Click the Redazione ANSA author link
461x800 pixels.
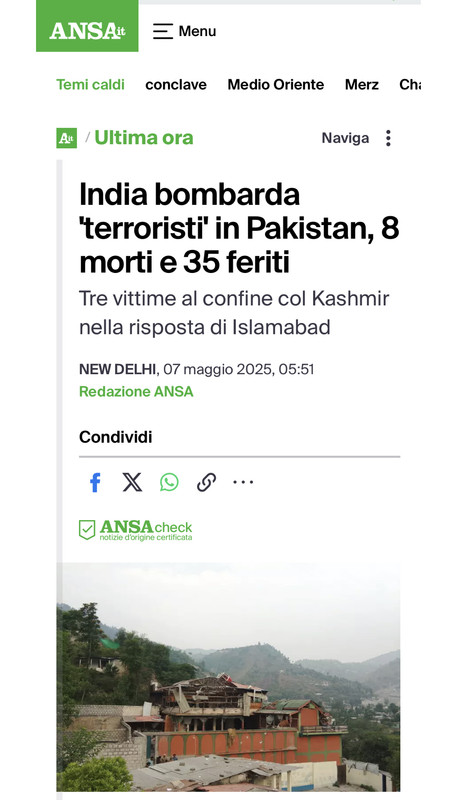(136, 392)
